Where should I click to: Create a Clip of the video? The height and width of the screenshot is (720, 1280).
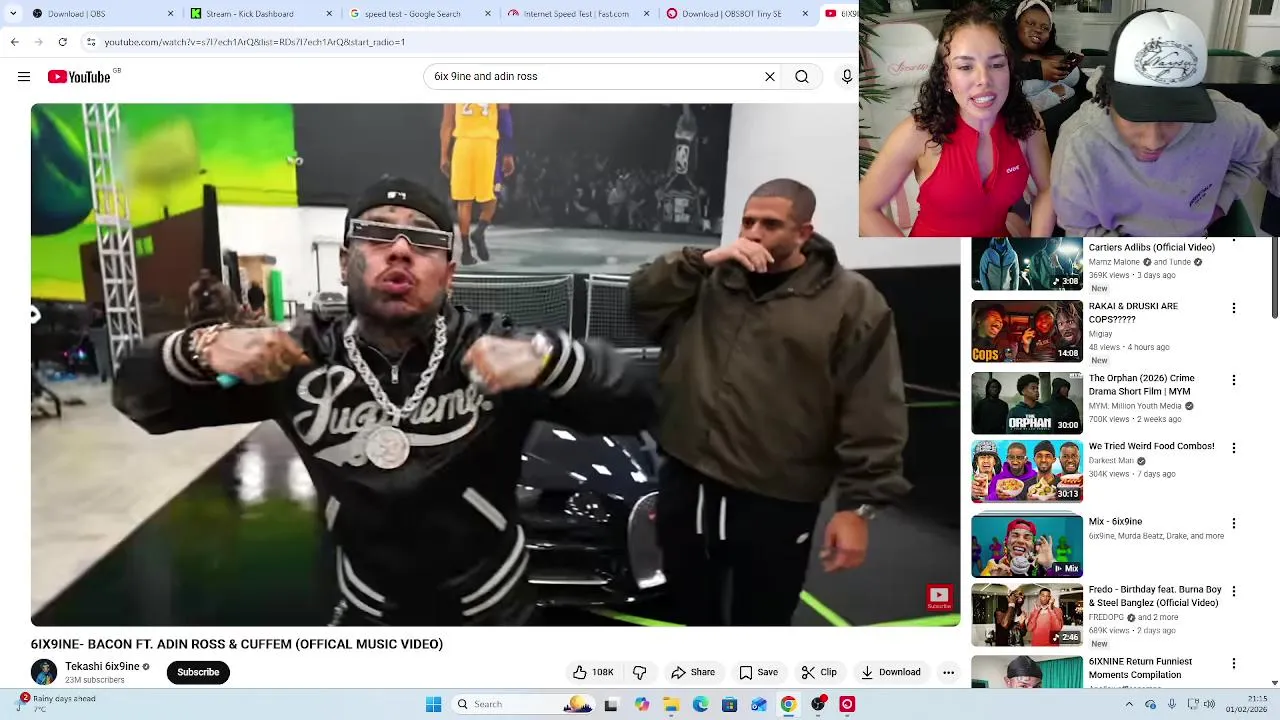(x=819, y=672)
